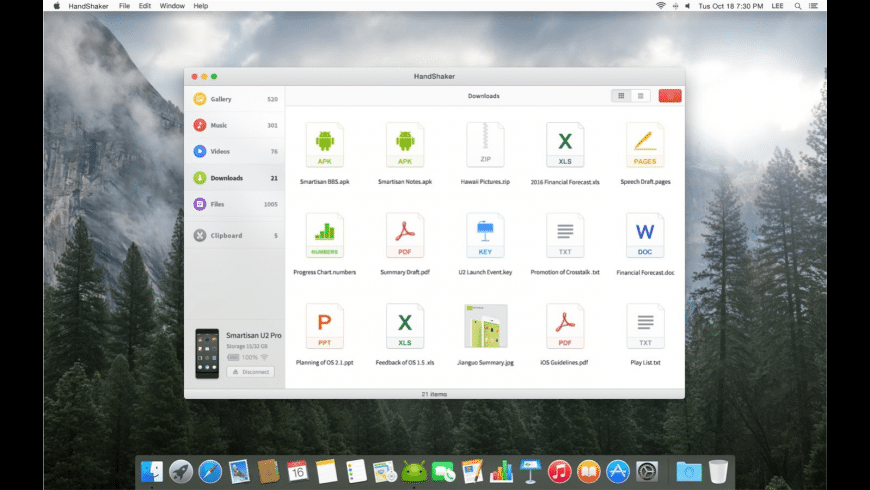Select 2016 Financial Forecast.xls file icon
The width and height of the screenshot is (870, 490).
click(565, 145)
